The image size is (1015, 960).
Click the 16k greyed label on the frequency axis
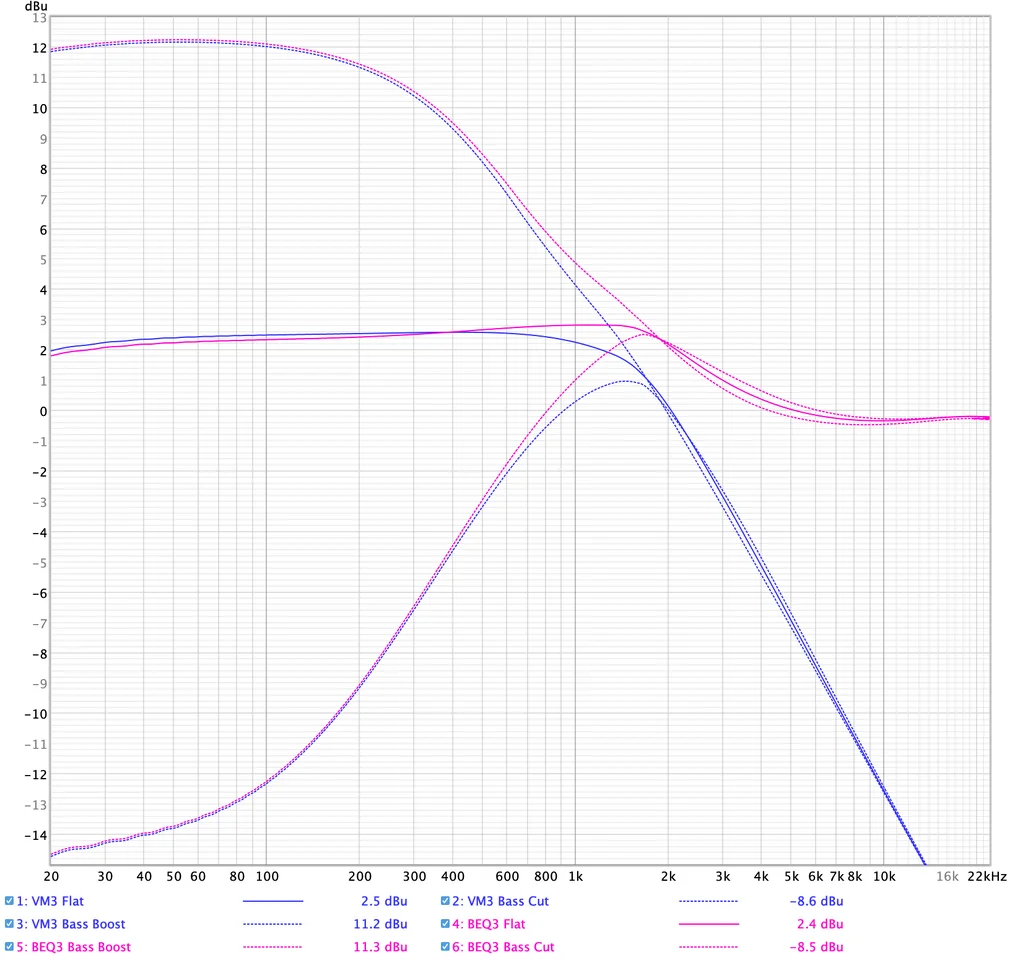click(x=946, y=877)
